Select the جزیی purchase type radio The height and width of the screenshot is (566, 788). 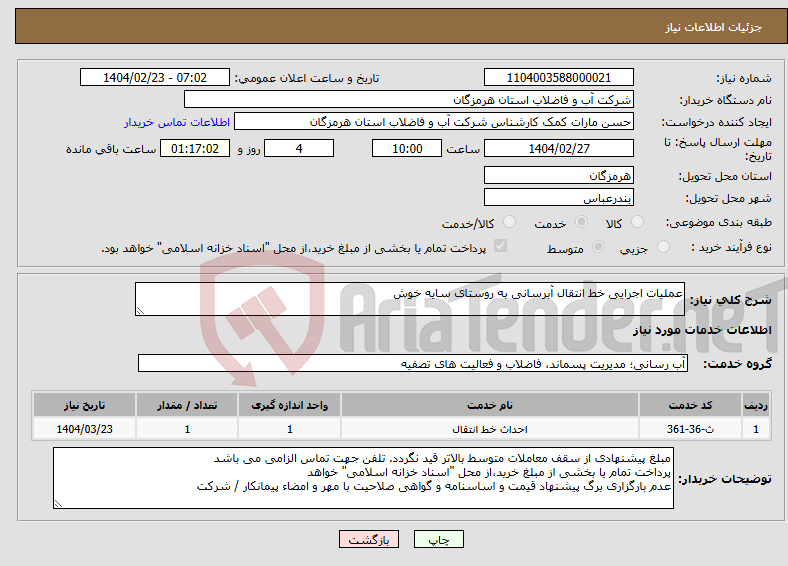click(663, 246)
